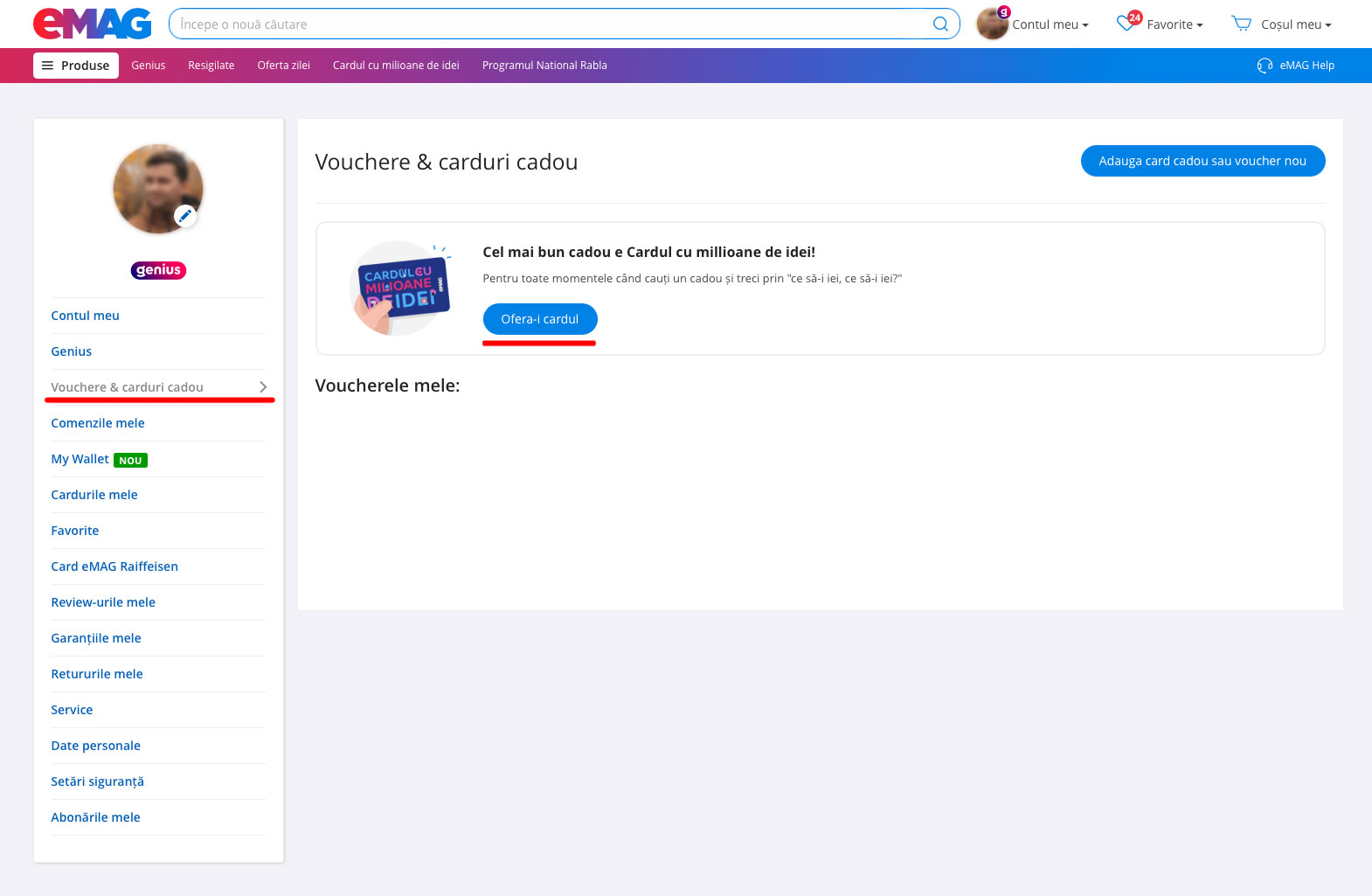The width and height of the screenshot is (1372, 896).
Task: Open Oferta zilei in the navbar
Action: point(284,66)
